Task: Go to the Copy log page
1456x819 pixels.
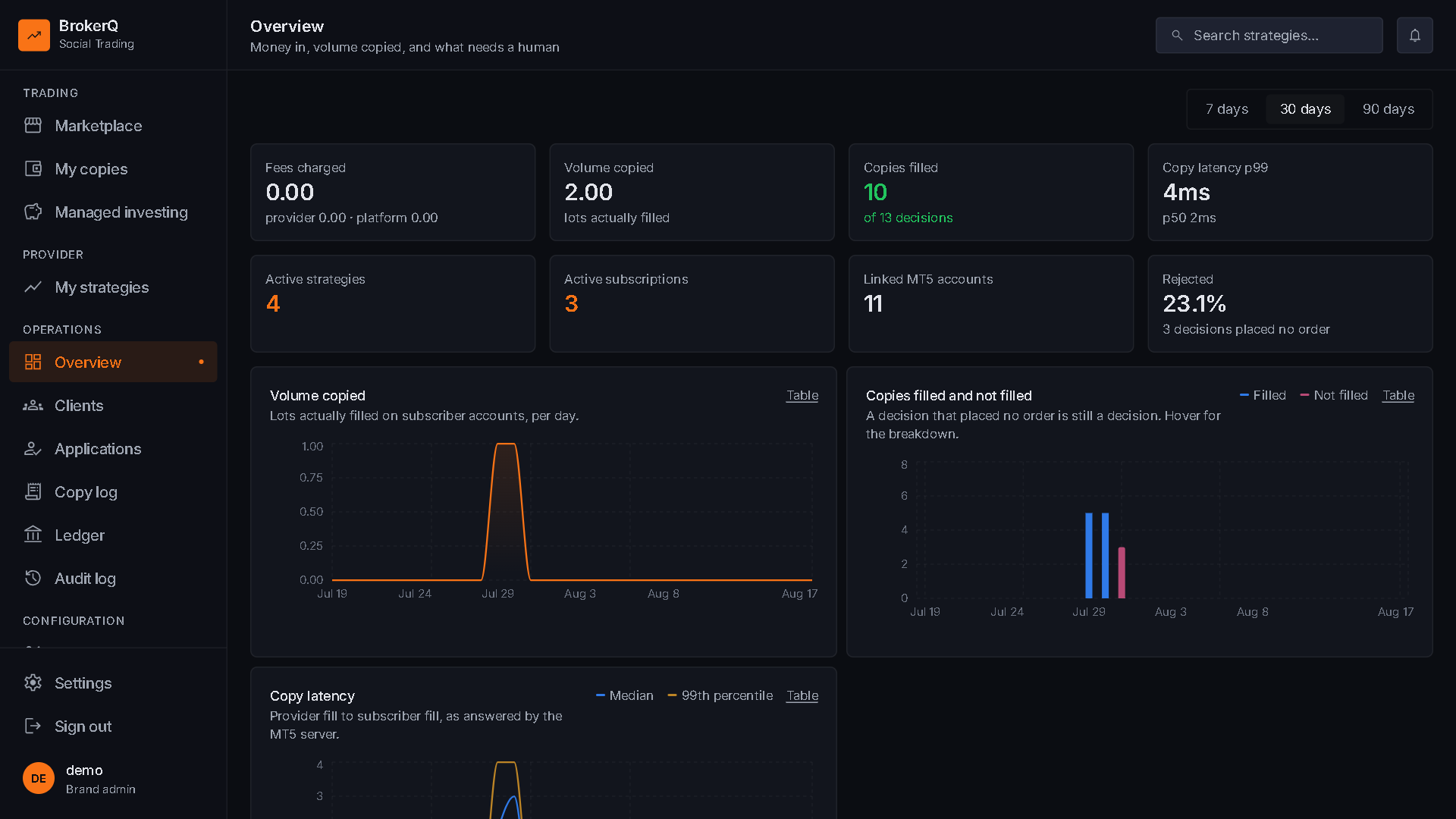Action: click(x=113, y=491)
